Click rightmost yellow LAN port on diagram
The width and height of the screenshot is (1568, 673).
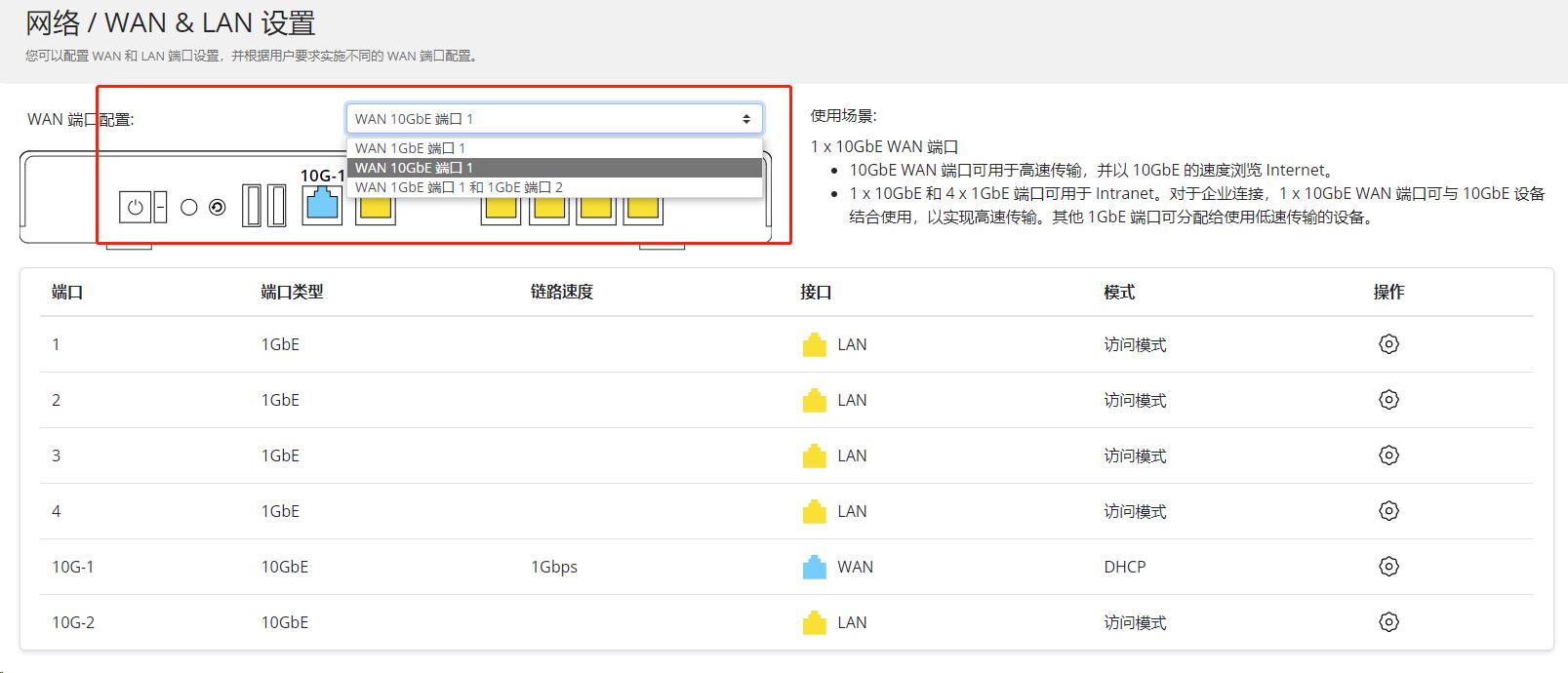click(x=643, y=208)
